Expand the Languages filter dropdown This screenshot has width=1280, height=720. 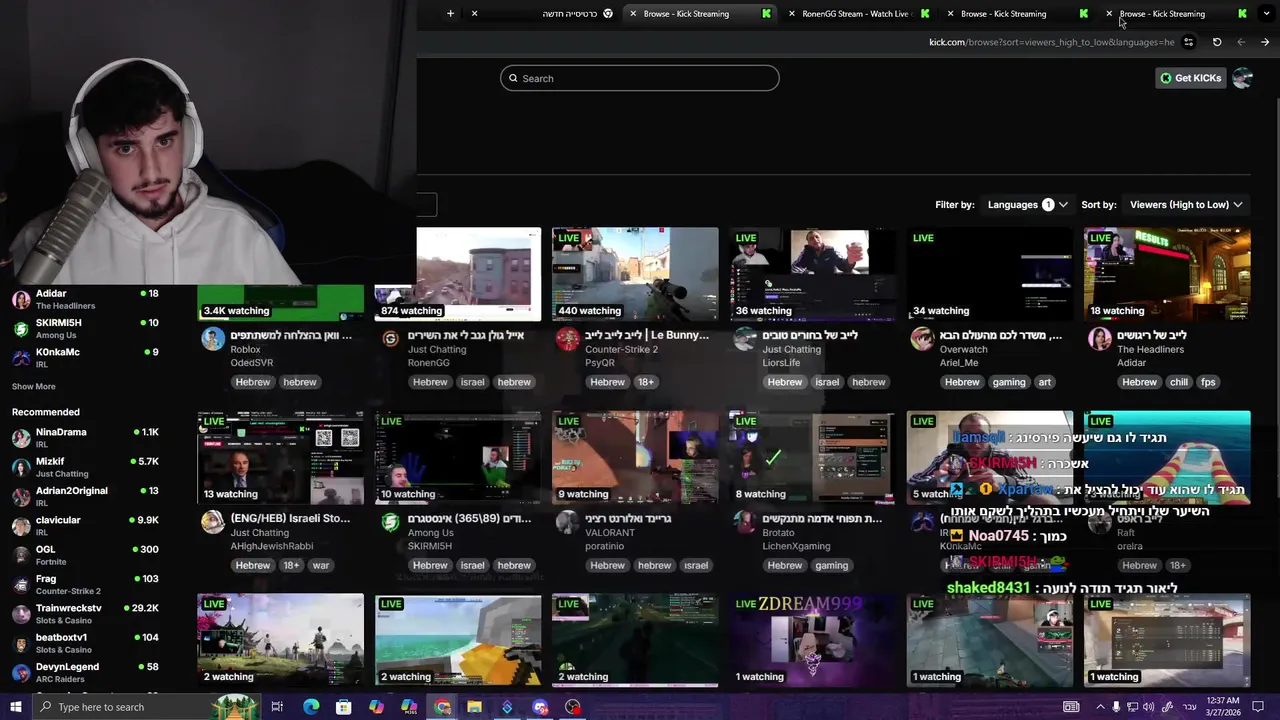[1027, 204]
